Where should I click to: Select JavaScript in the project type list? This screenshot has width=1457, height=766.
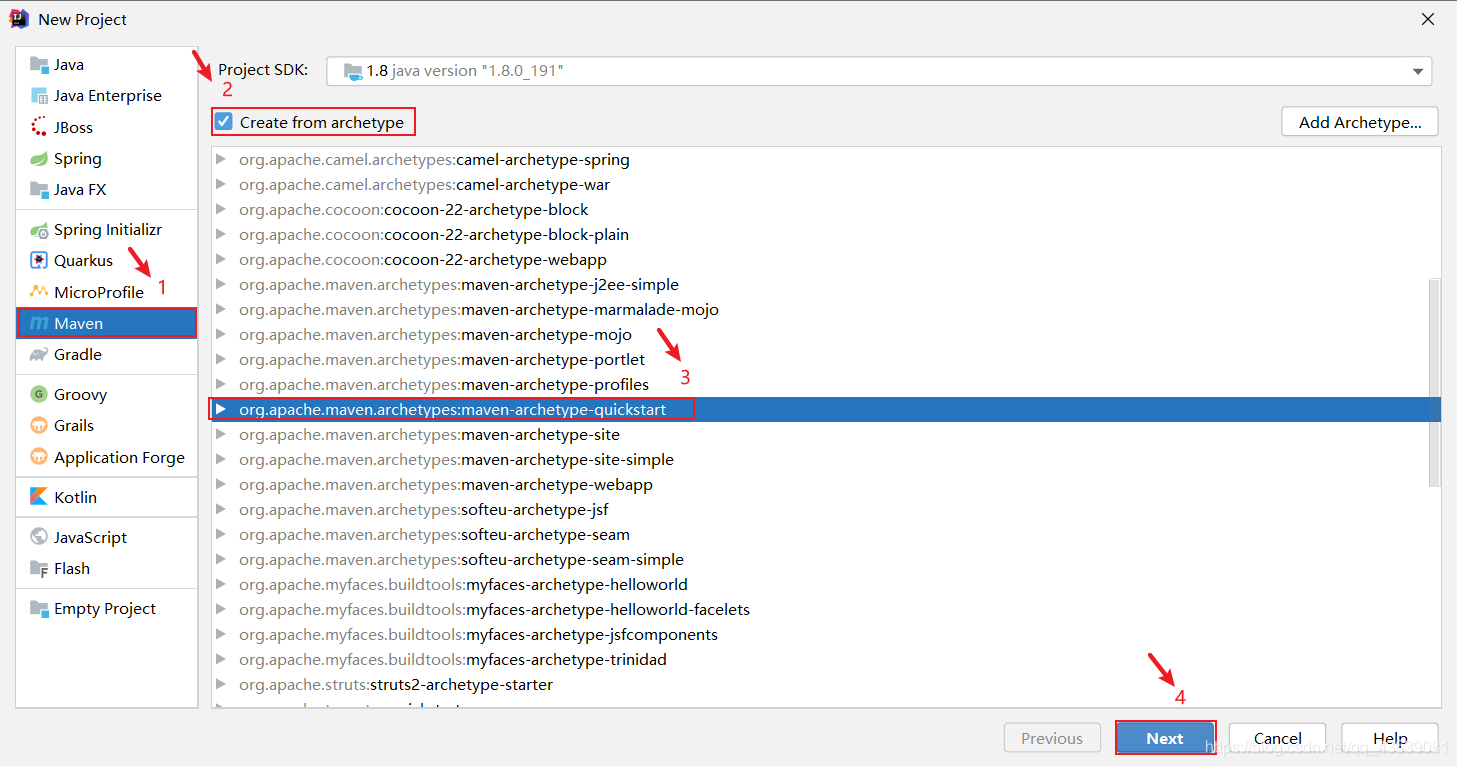(107, 538)
